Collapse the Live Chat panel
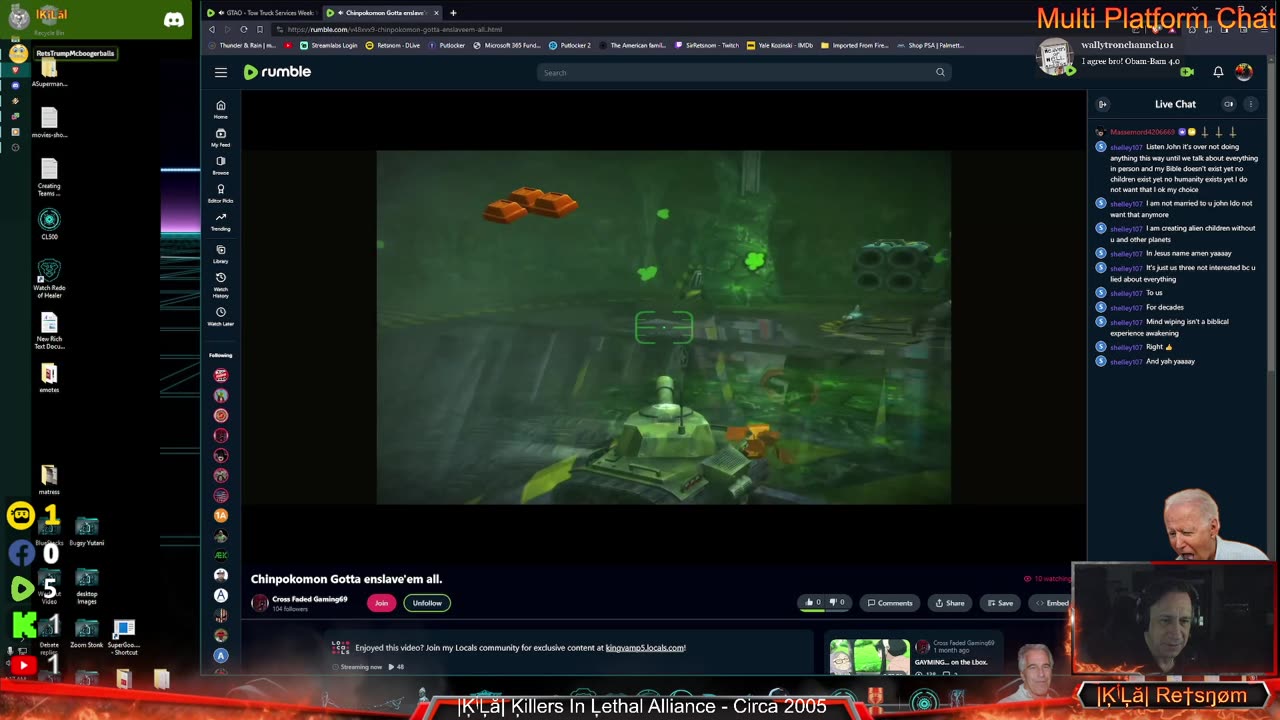The image size is (1280, 720). [x=1103, y=104]
